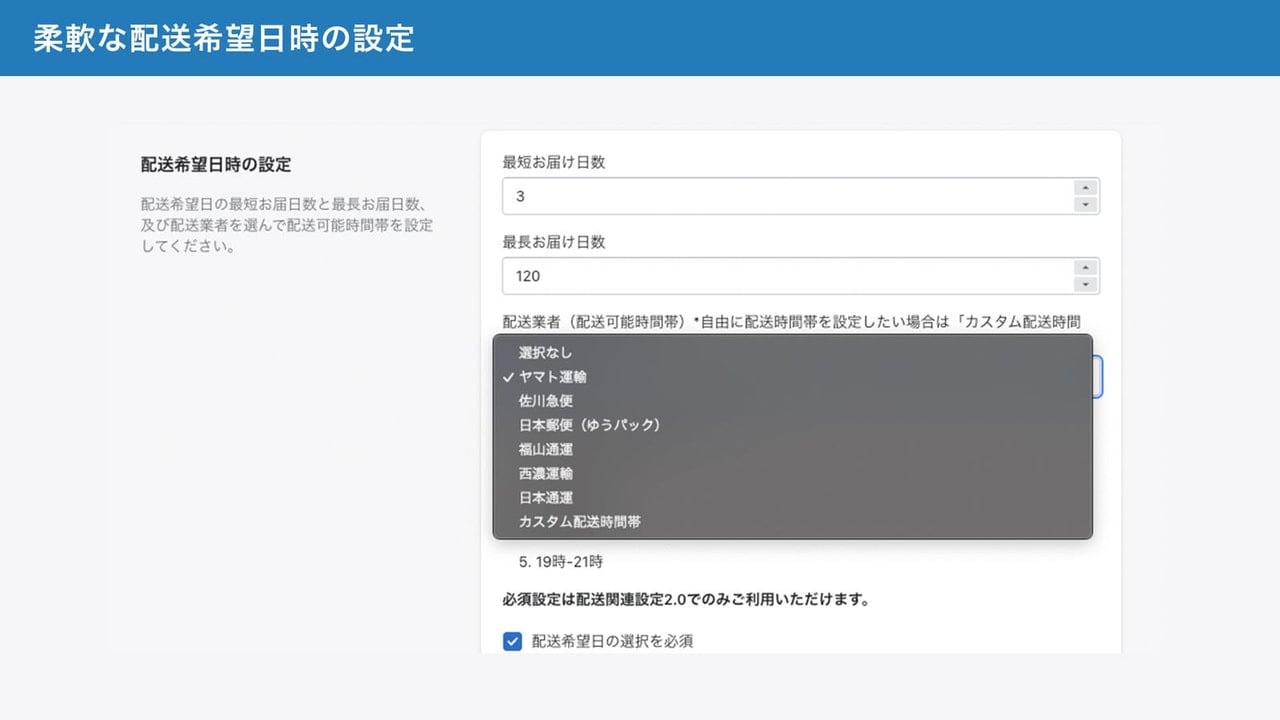Image resolution: width=1280 pixels, height=720 pixels.
Task: Click the 配送希望日時の設定 section heading
Action: 216,164
